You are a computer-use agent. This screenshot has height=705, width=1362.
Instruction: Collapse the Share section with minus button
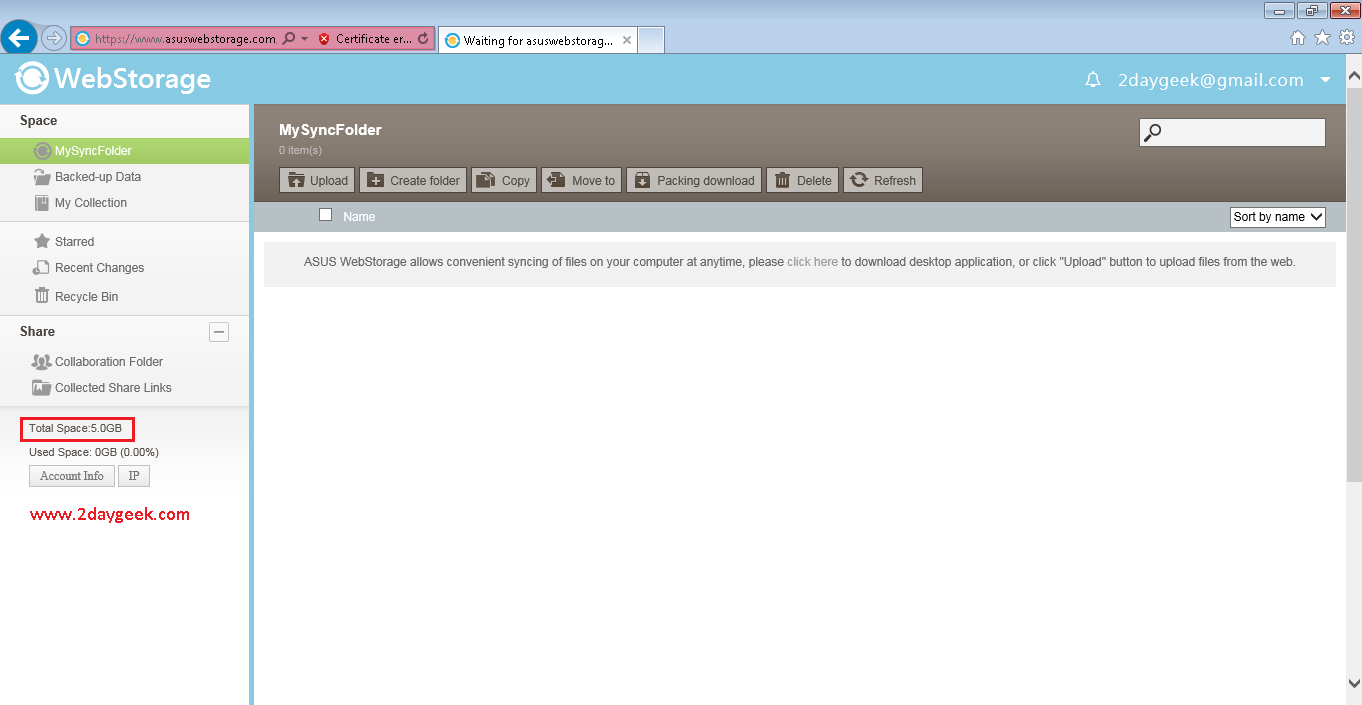coord(219,332)
